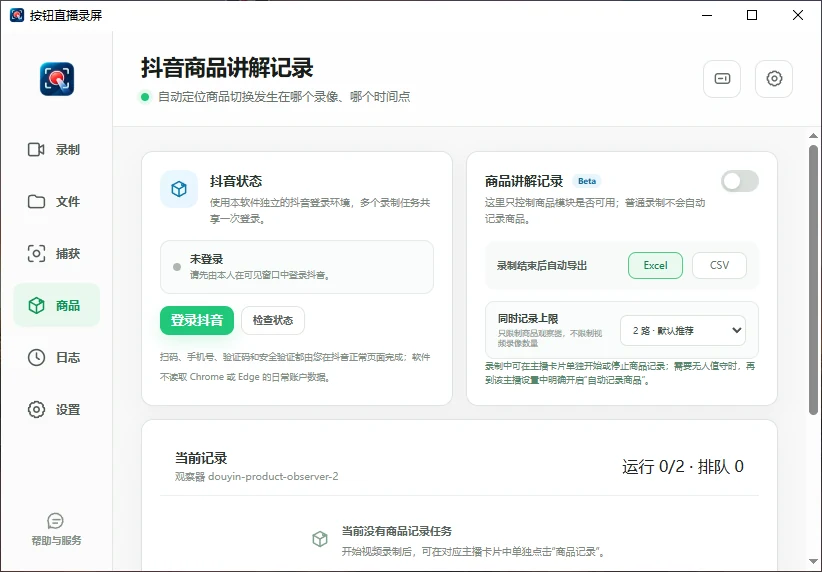Click the 登录抖音 button
822x572 pixels.
tap(197, 320)
